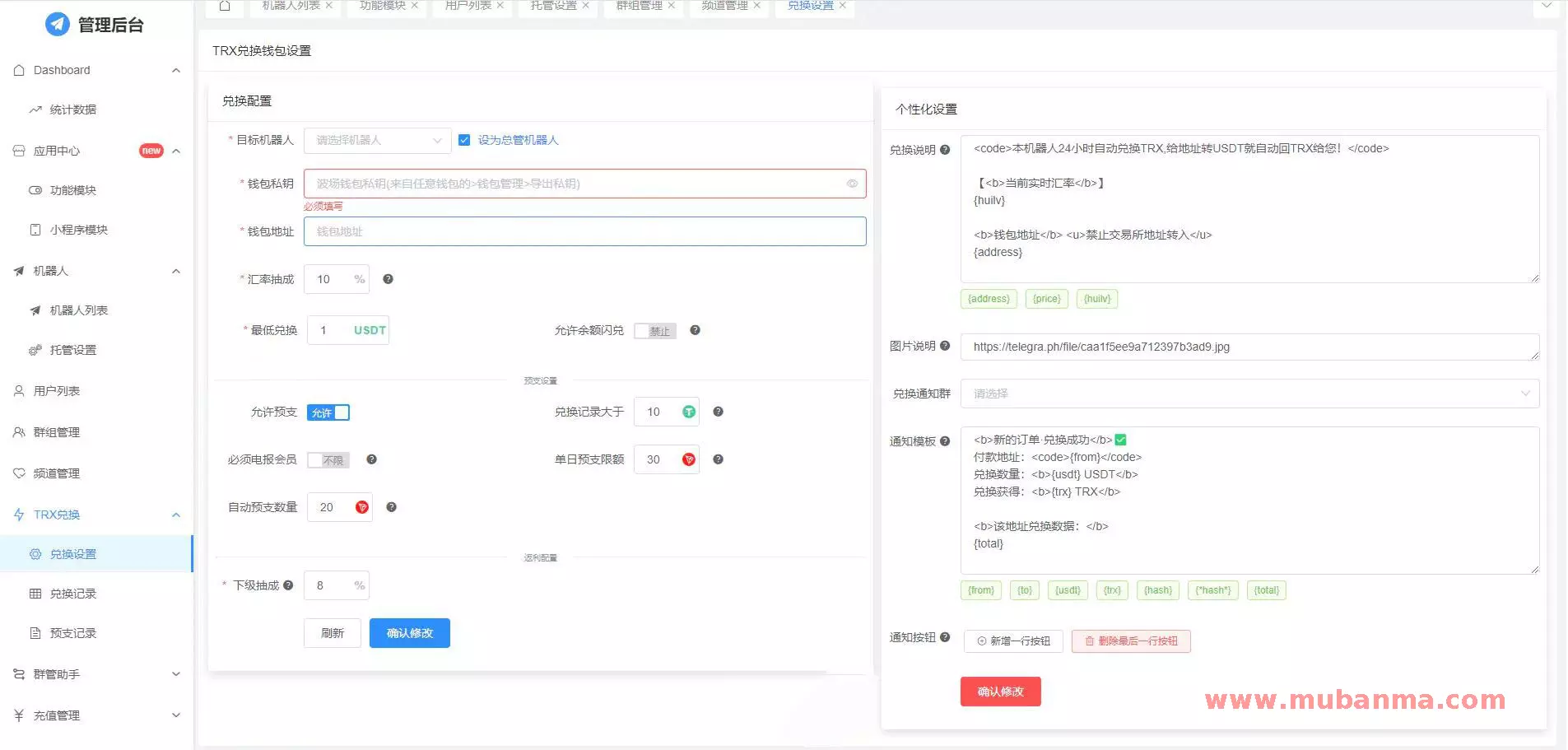Image resolution: width=1568 pixels, height=750 pixels.
Task: Toggle the 允许余额闪兑 switch
Action: [655, 331]
